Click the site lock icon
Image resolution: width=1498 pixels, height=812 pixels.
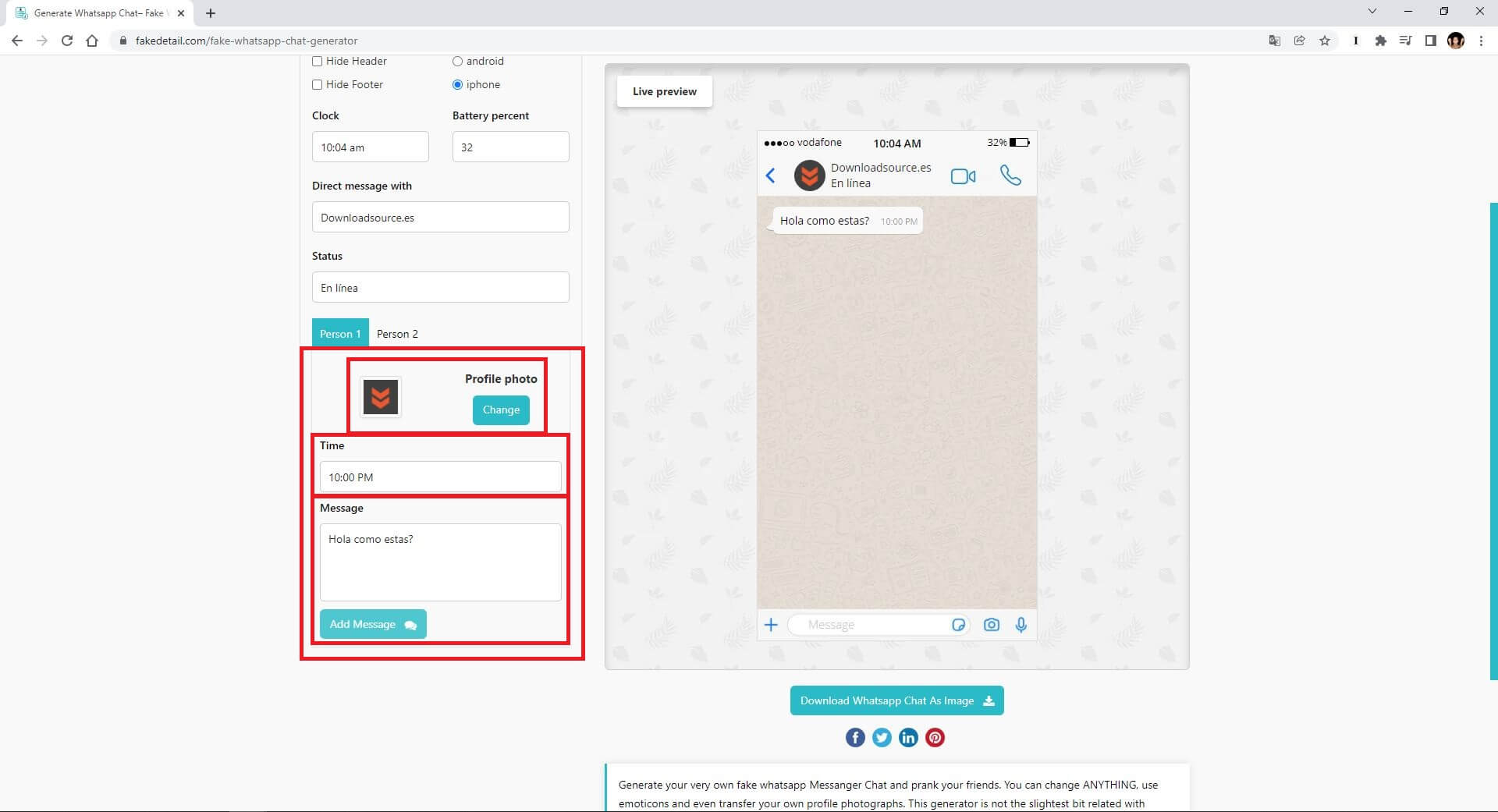pos(122,41)
